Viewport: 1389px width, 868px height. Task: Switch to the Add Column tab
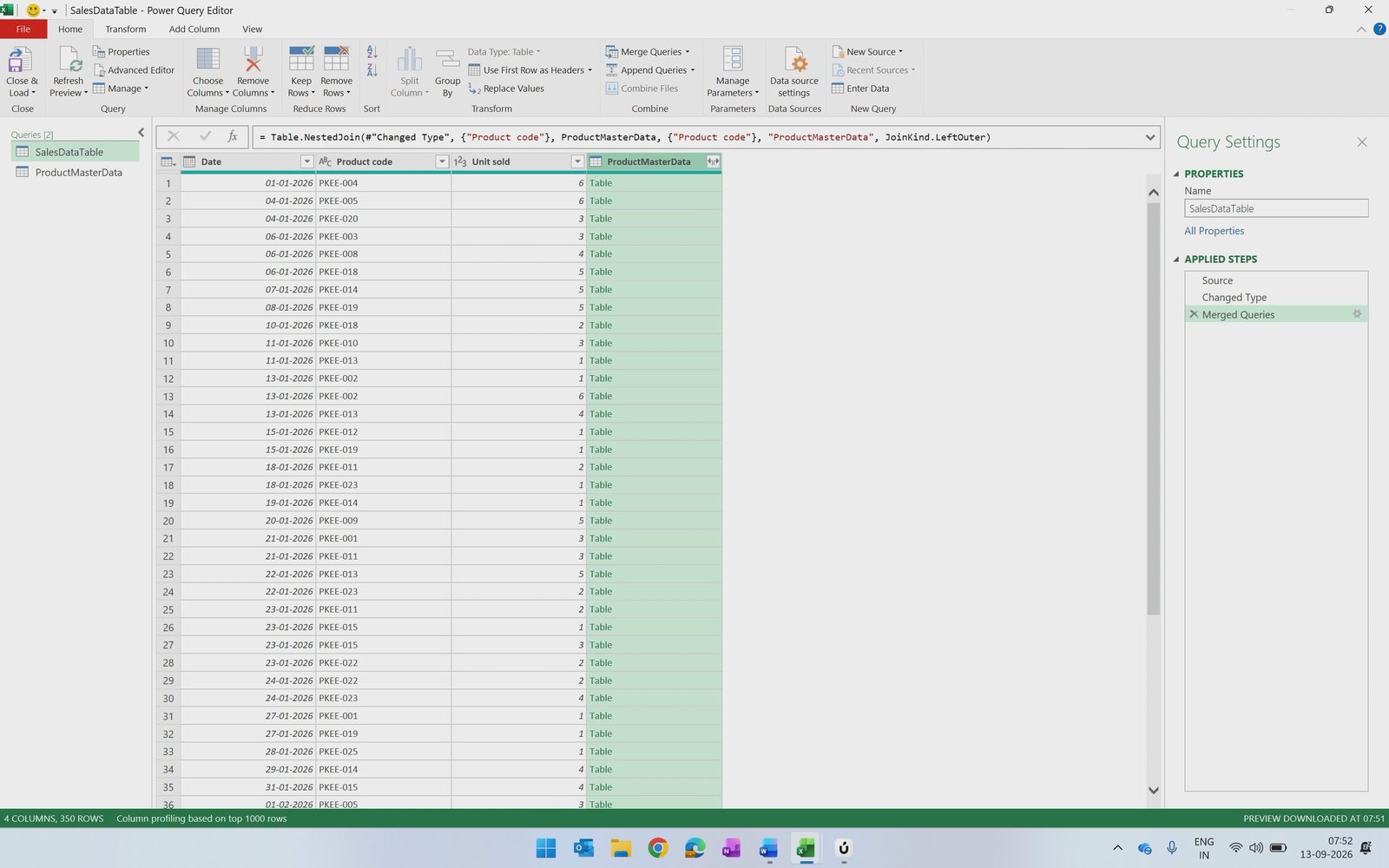point(194,29)
